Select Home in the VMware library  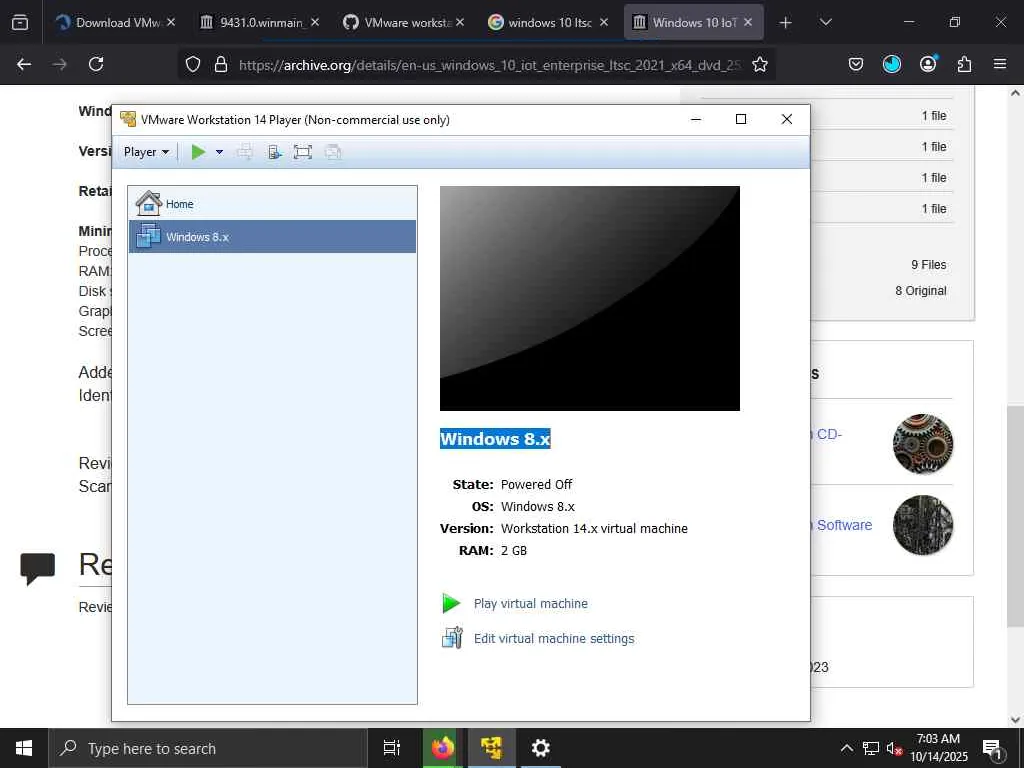pos(272,204)
